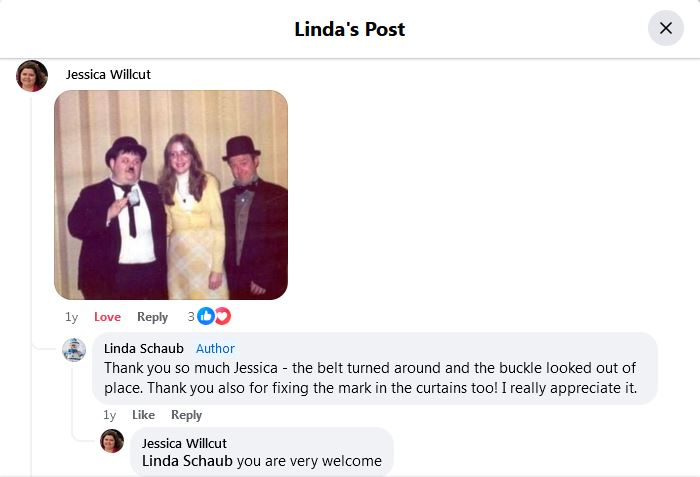Close the Linda's Post dialog

(x=666, y=28)
